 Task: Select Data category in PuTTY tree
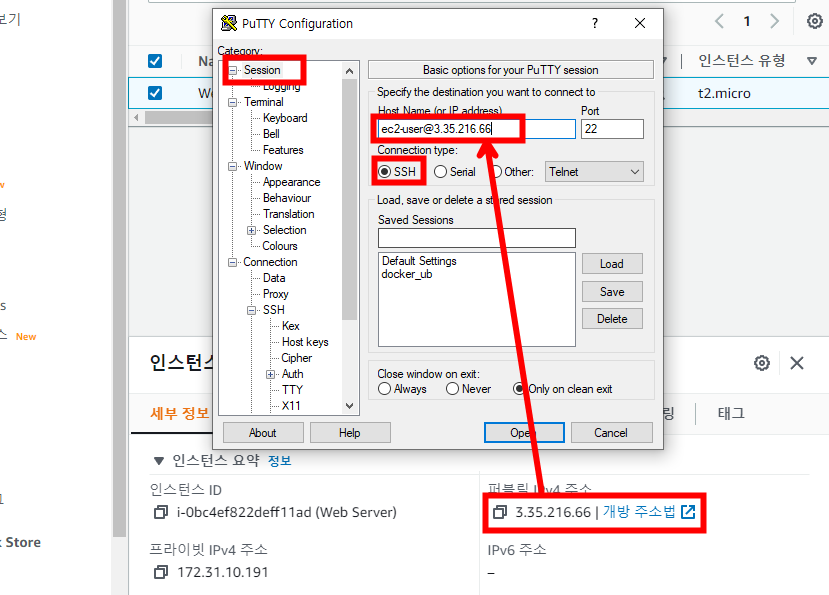point(274,278)
